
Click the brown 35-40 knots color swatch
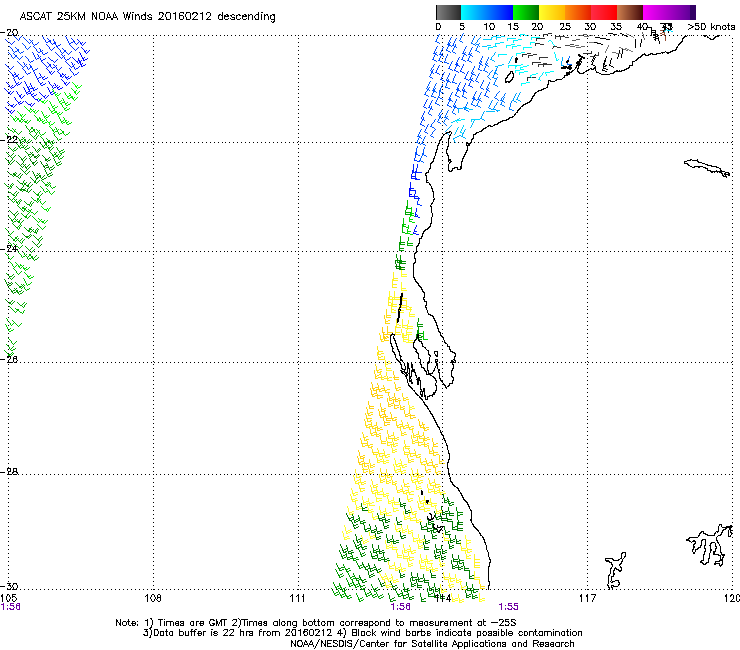(630, 12)
